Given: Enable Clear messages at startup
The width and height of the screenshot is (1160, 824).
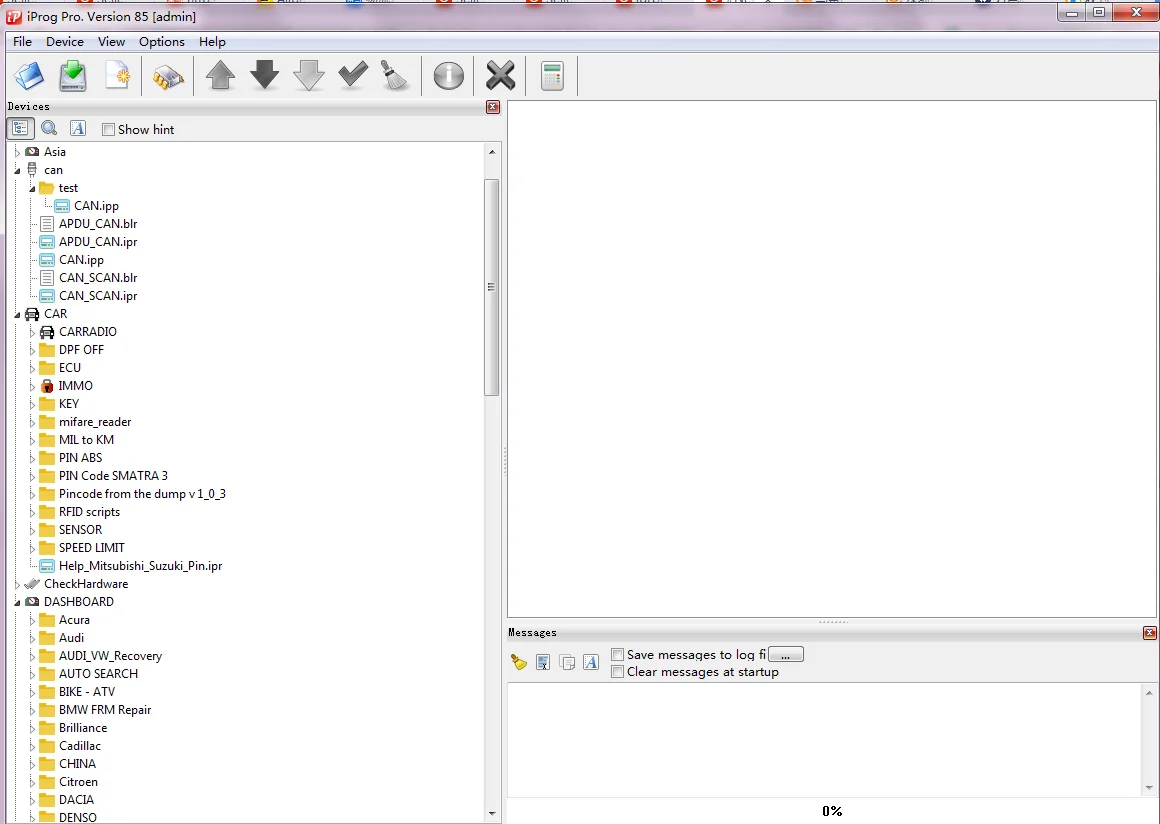Looking at the screenshot, I should coord(618,672).
